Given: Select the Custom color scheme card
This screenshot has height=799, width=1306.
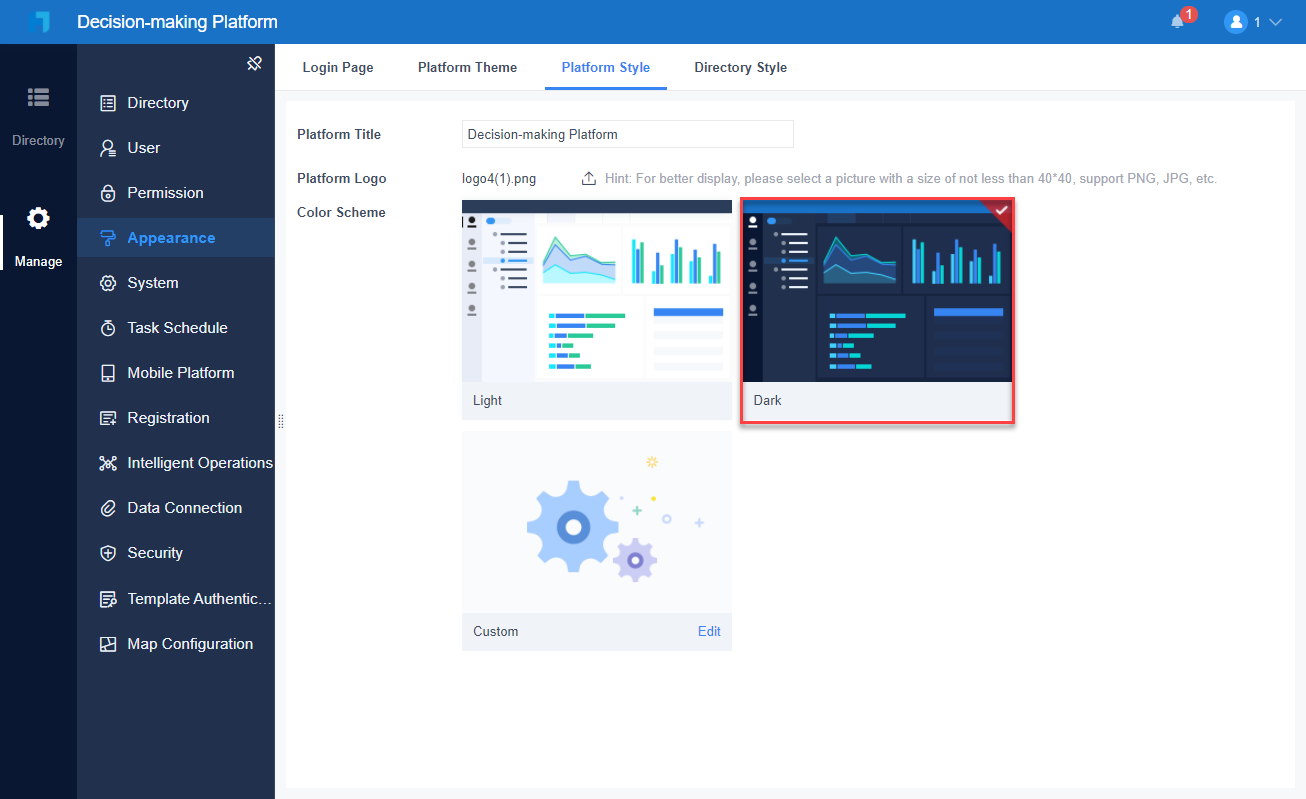Looking at the screenshot, I should pos(597,541).
